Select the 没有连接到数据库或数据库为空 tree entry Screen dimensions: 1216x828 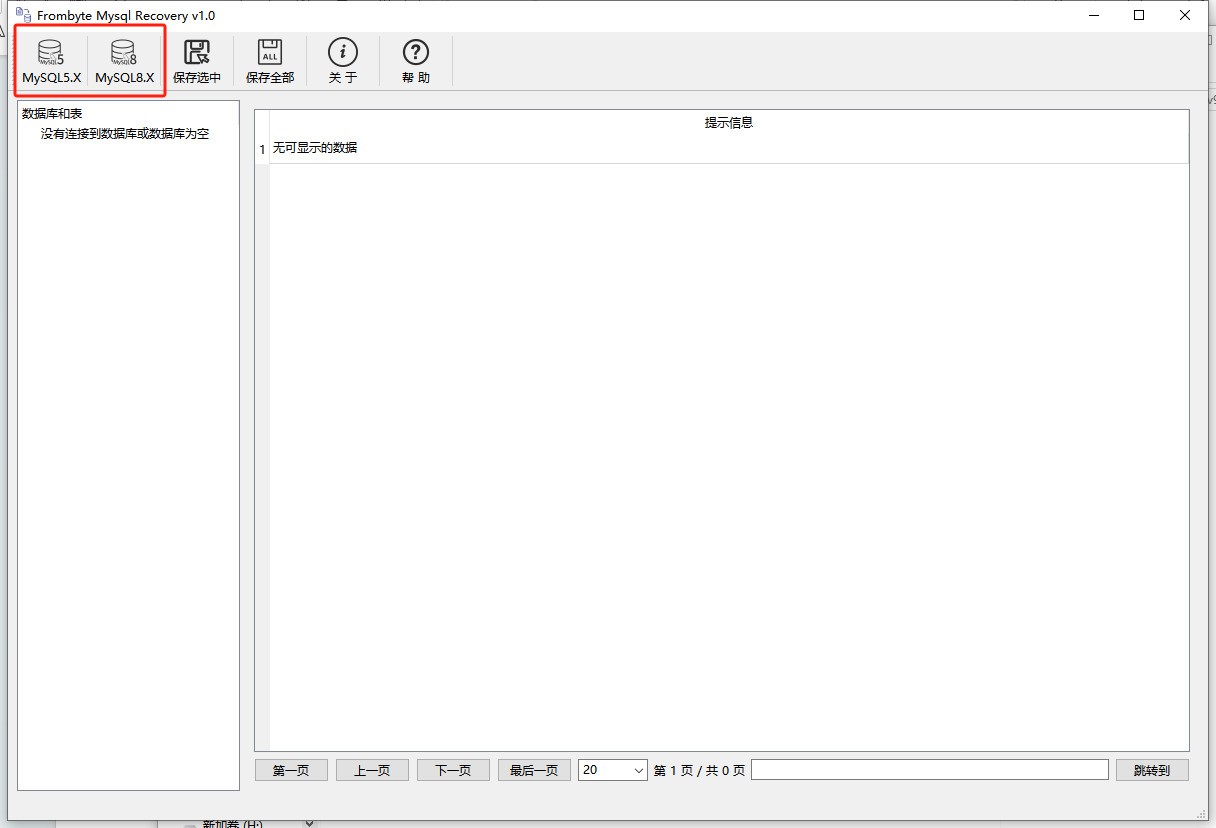coord(125,134)
